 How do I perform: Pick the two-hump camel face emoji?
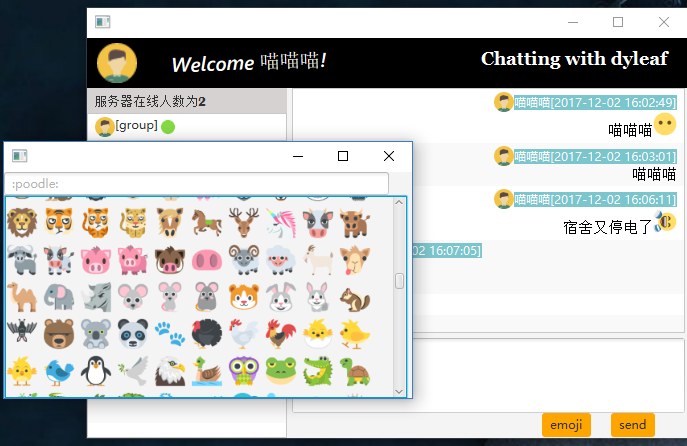[355, 260]
